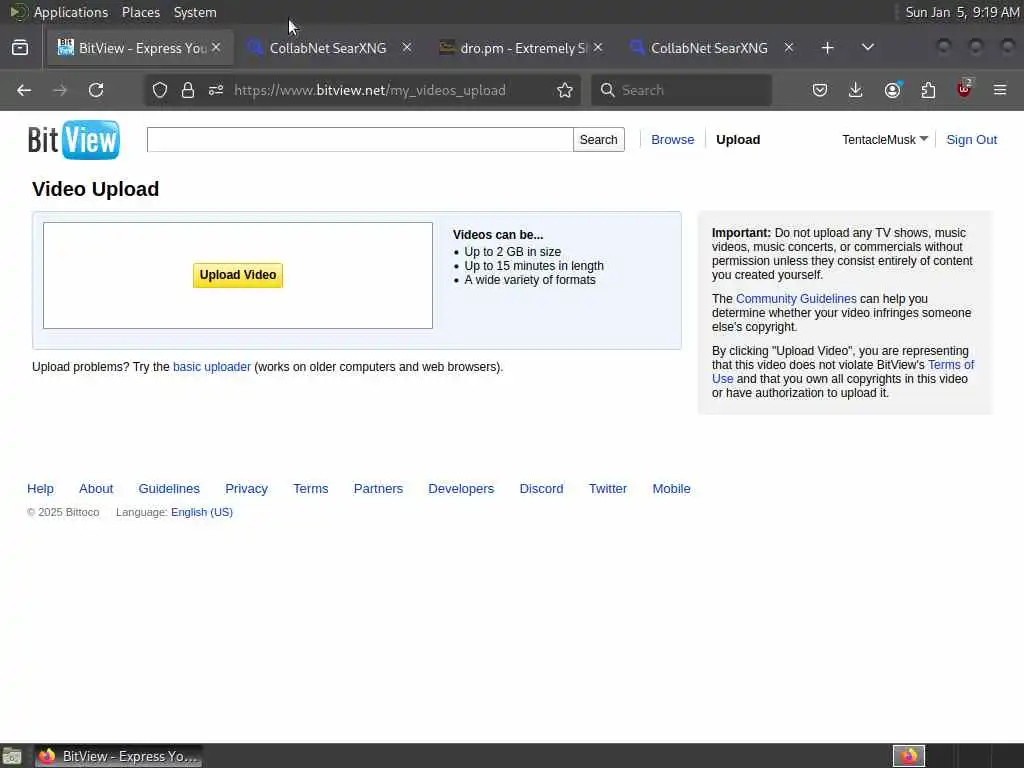Click the About footer link
1024x768 pixels.
point(96,488)
